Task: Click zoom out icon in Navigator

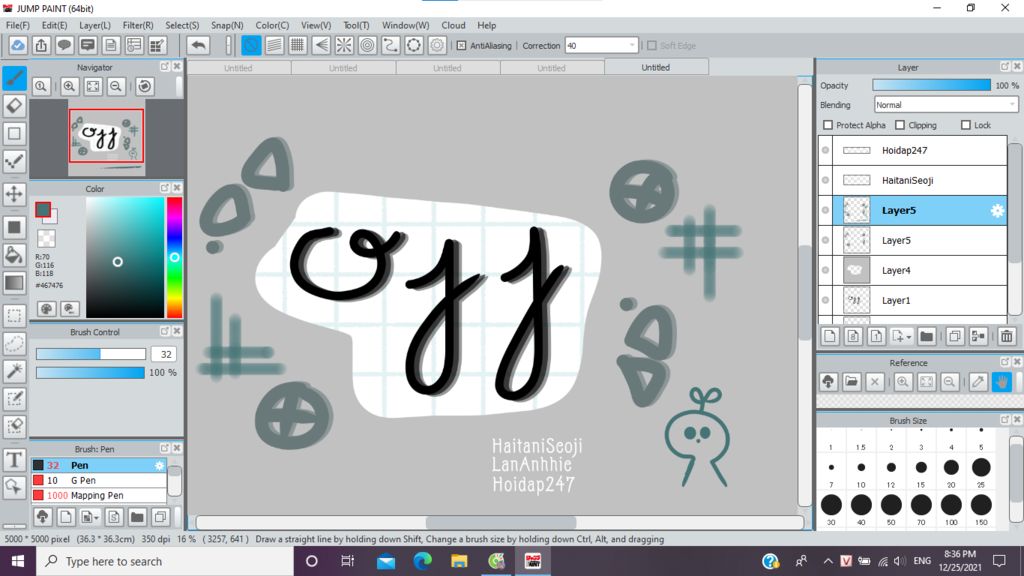Action: (x=116, y=86)
